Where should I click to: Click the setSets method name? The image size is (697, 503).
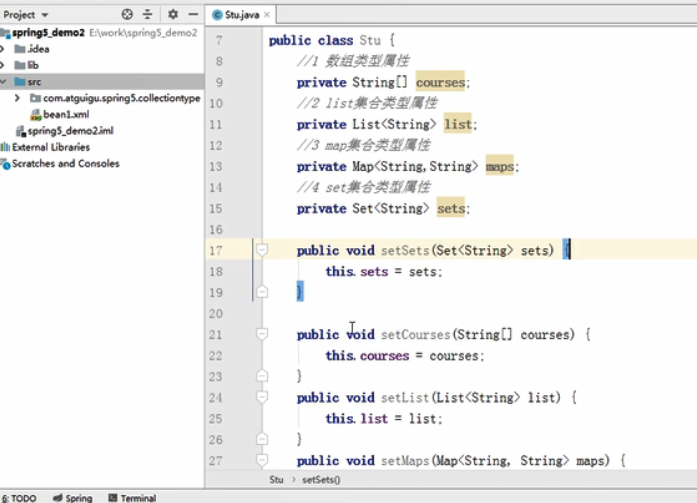(405, 251)
